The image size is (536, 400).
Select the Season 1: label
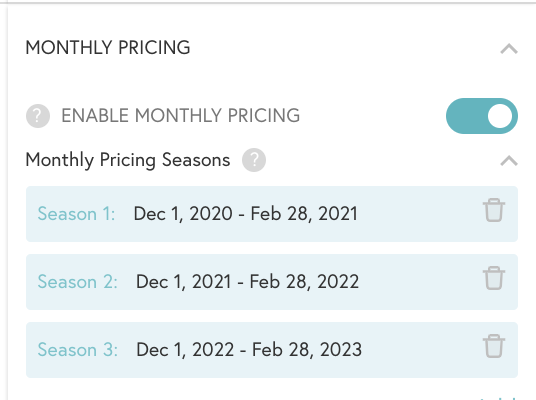click(76, 214)
